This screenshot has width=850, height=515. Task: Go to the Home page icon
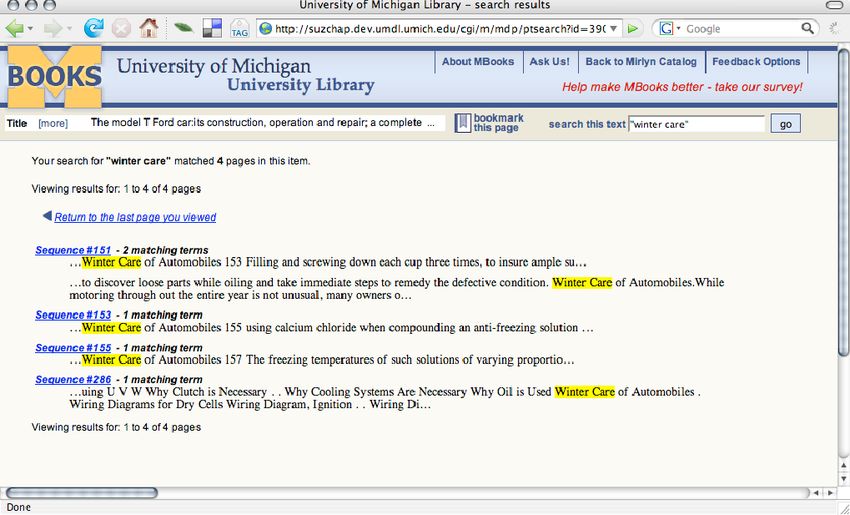[149, 28]
